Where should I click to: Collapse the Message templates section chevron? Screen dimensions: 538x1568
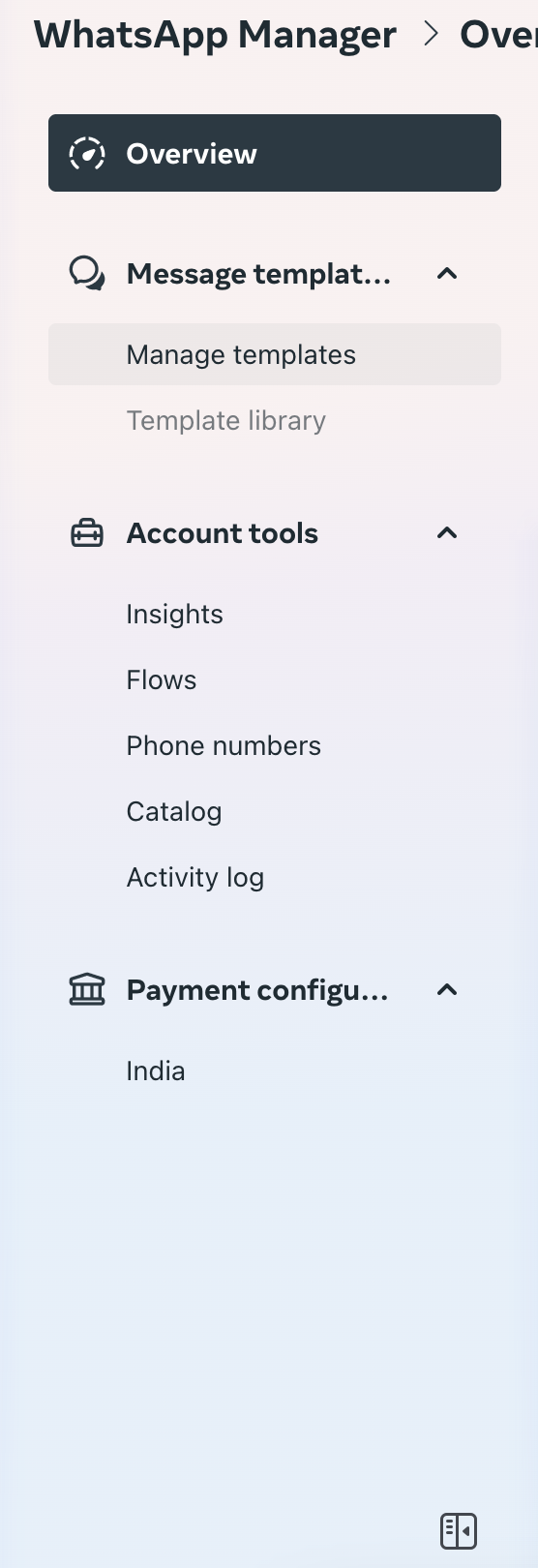447,274
